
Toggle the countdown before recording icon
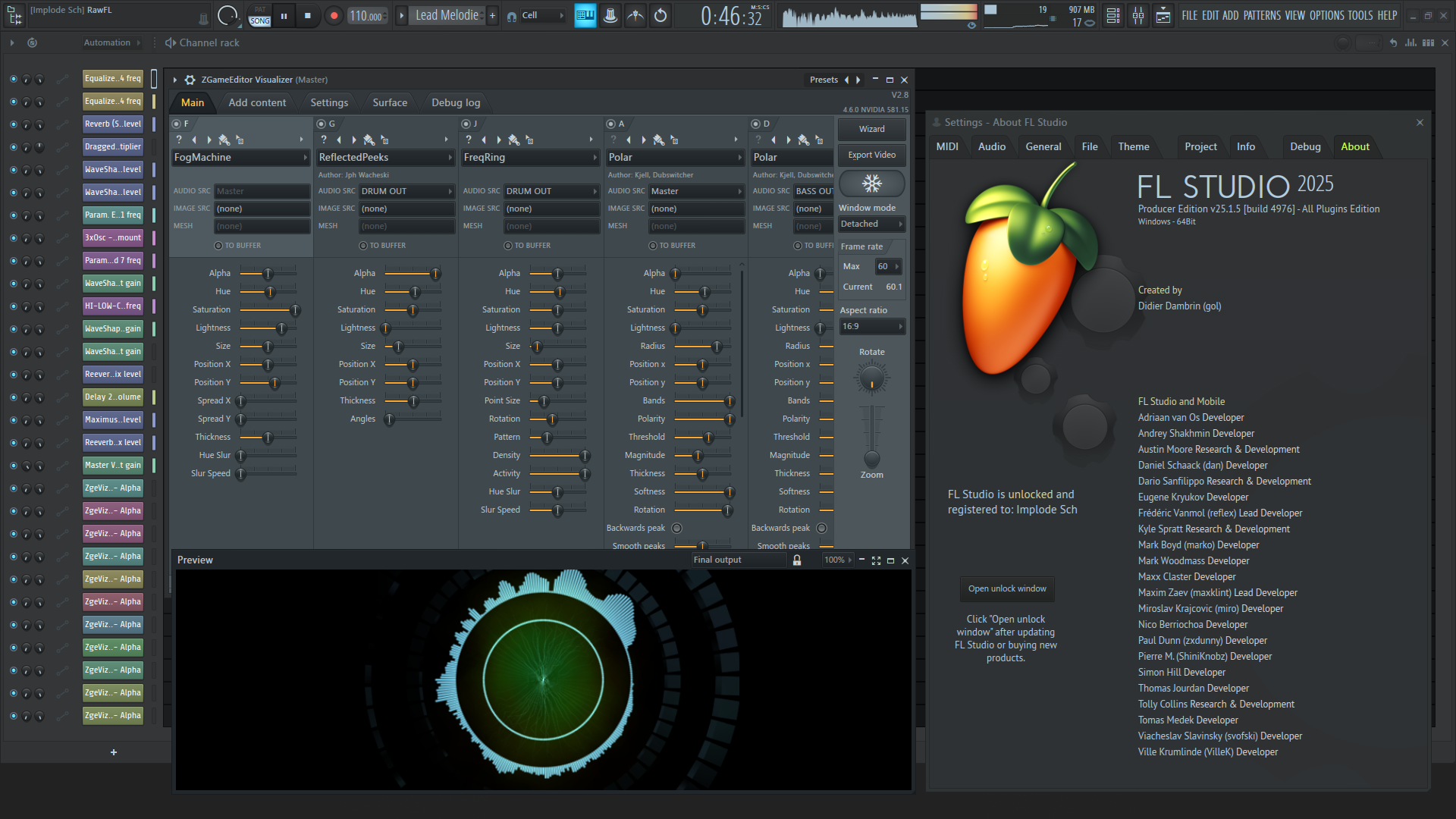610,15
